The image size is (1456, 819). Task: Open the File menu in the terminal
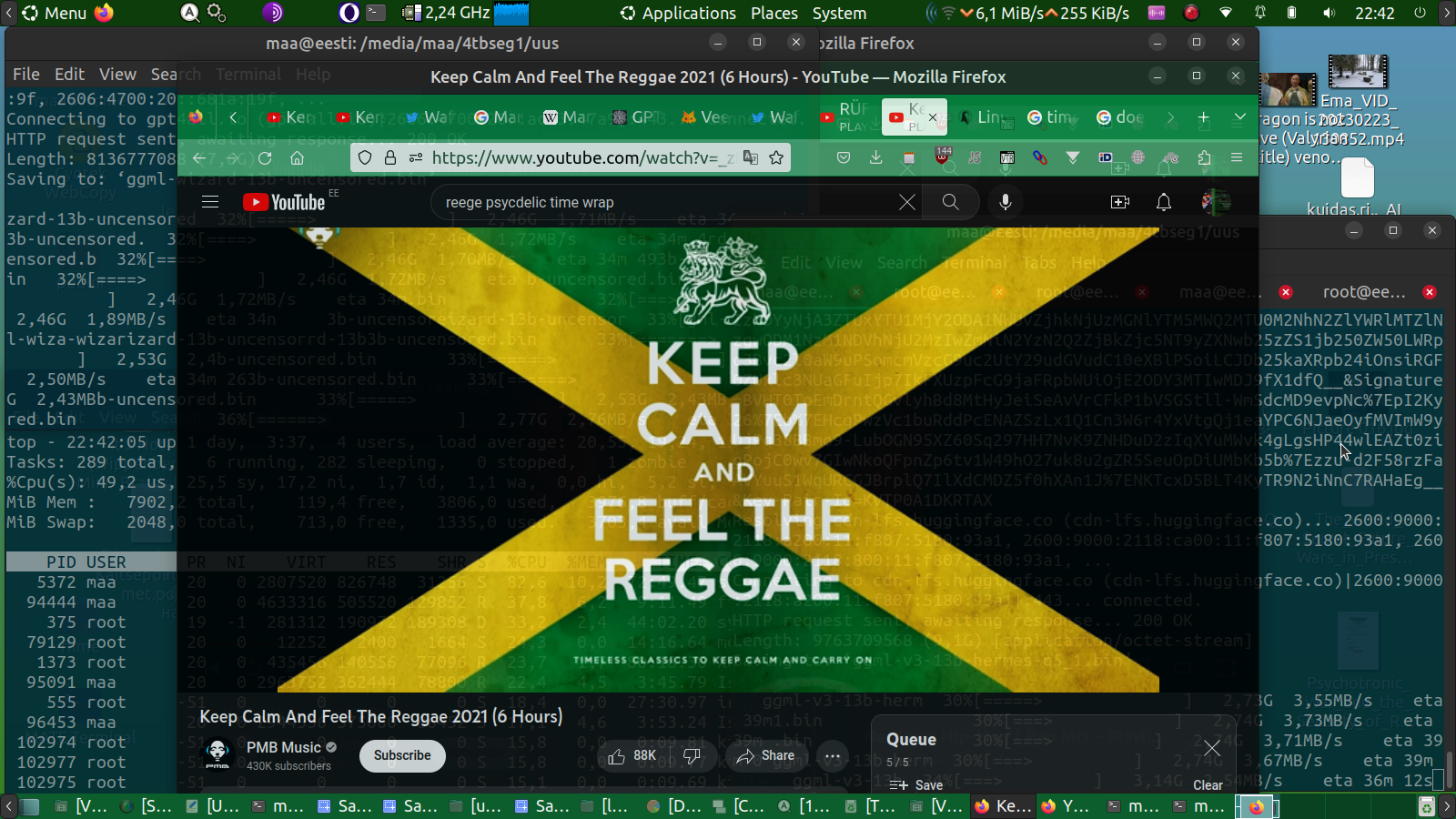point(26,75)
